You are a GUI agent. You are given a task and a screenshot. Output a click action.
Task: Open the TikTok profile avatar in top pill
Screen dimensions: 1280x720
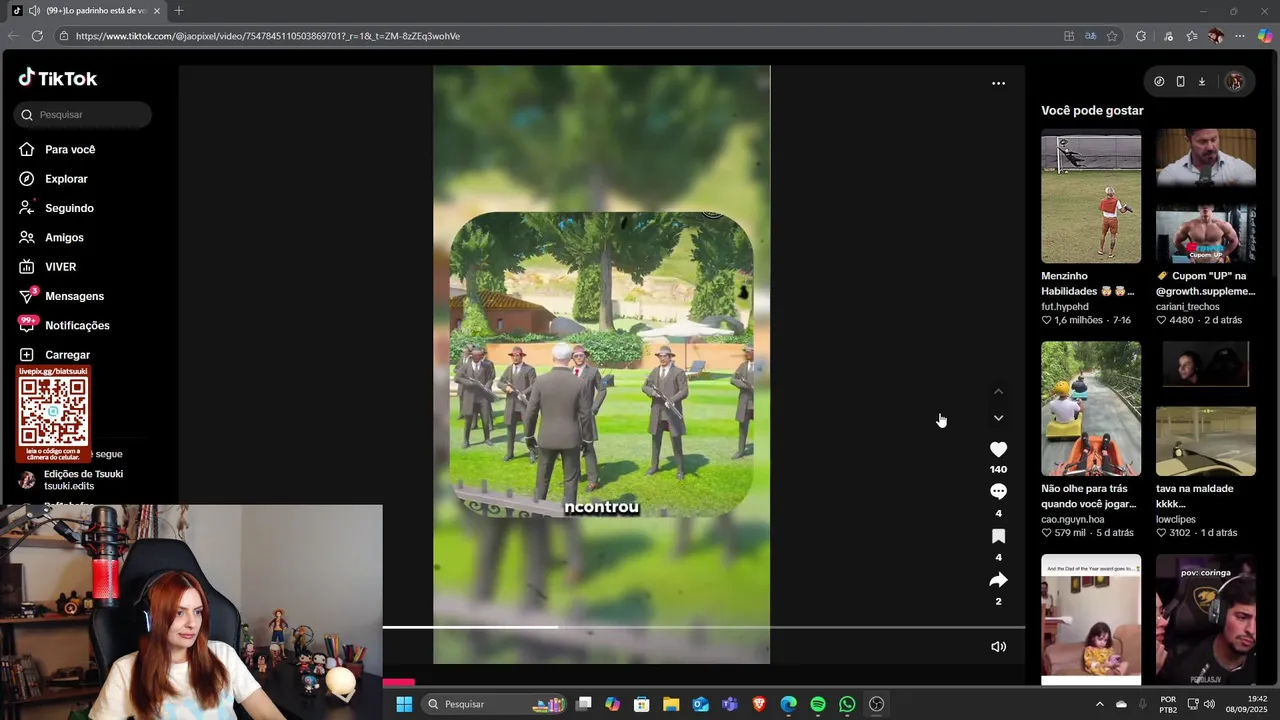click(x=1234, y=82)
